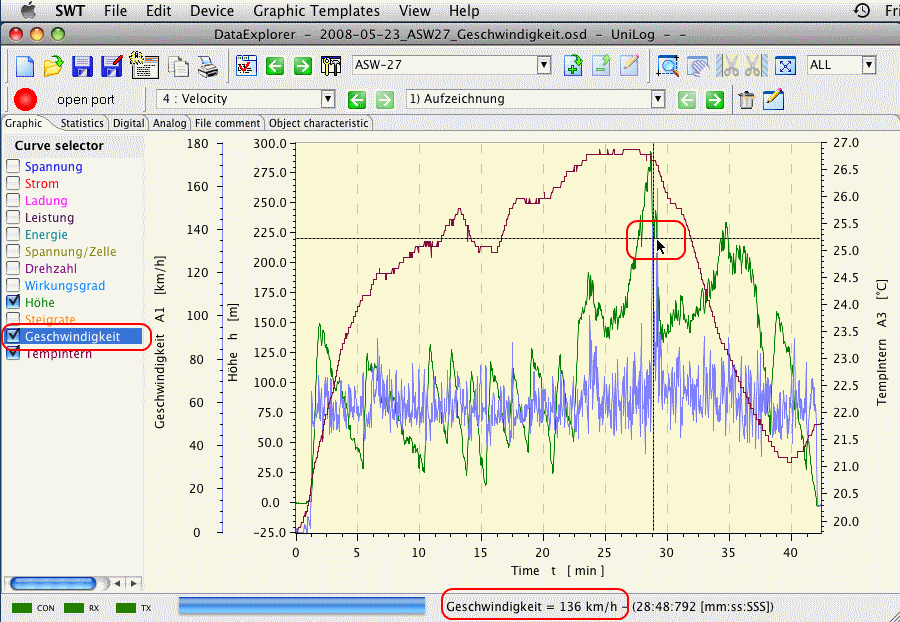Open the 1) Aufzeichnung record dropdown
This screenshot has height=622, width=900.
pyautogui.click(x=658, y=99)
